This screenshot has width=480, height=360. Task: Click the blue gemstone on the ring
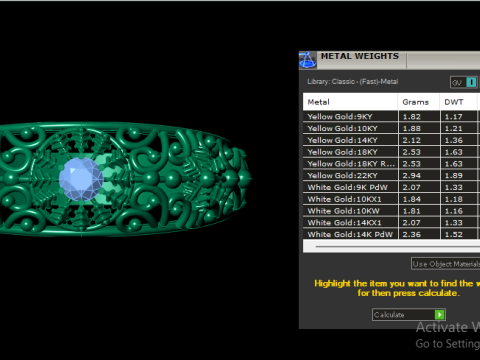(x=81, y=179)
